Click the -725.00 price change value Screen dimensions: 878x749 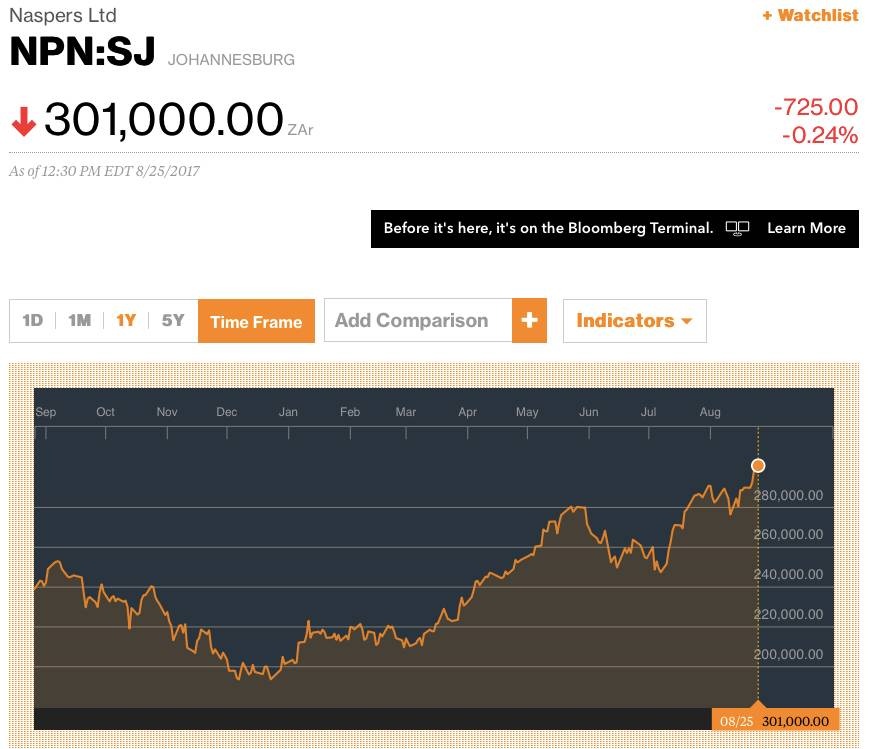point(816,106)
